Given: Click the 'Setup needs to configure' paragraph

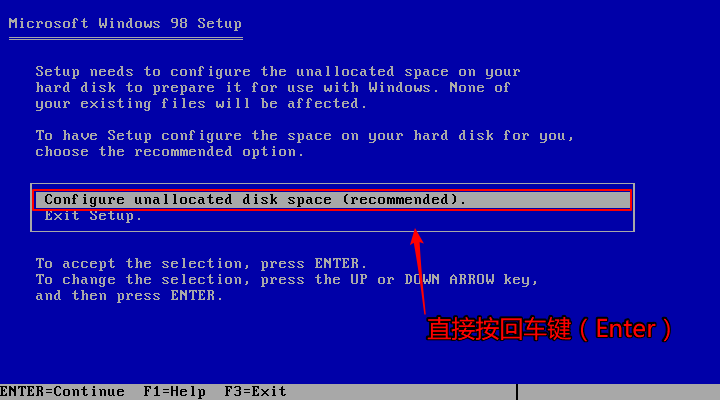Looking at the screenshot, I should pyautogui.click(x=278, y=88).
